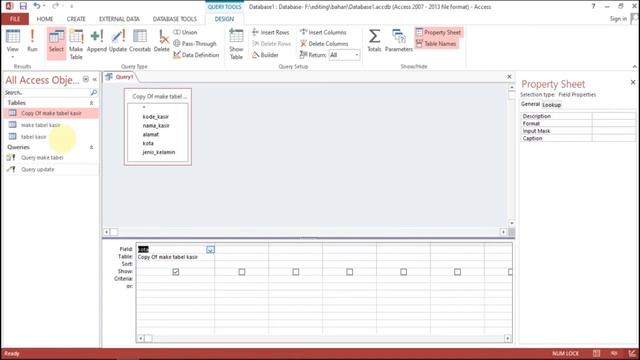This screenshot has height=360, width=640.
Task: Uncheck Show box in first column
Action: 176,272
